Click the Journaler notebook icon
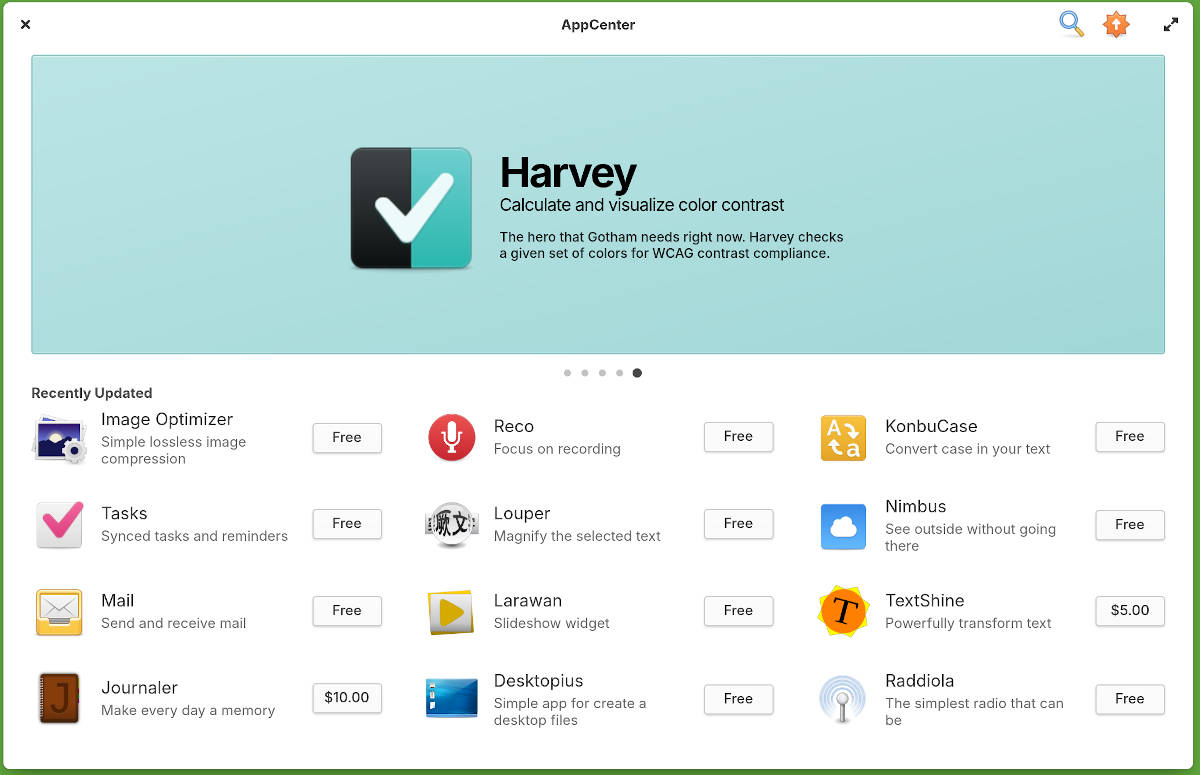 point(60,698)
